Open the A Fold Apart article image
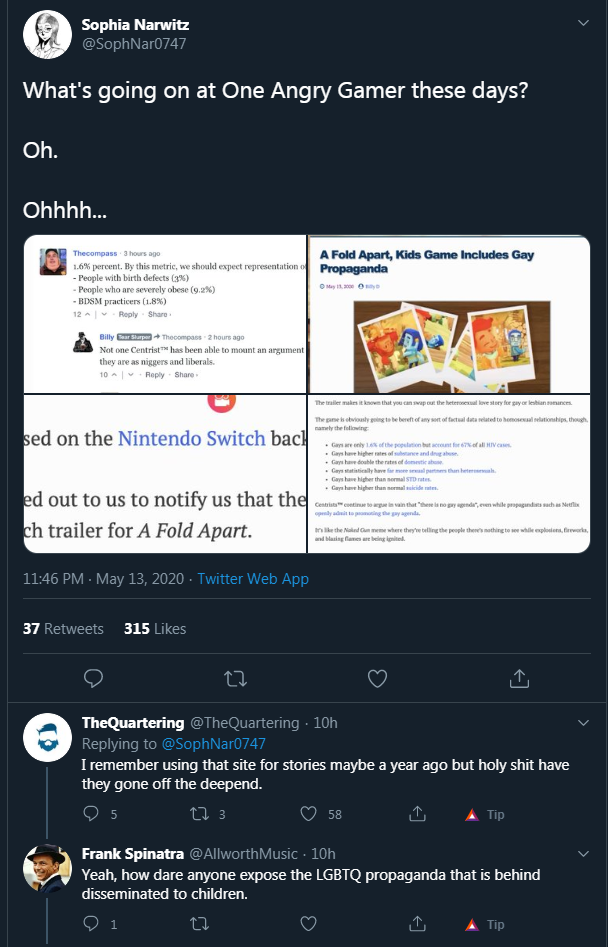 [x=449, y=314]
